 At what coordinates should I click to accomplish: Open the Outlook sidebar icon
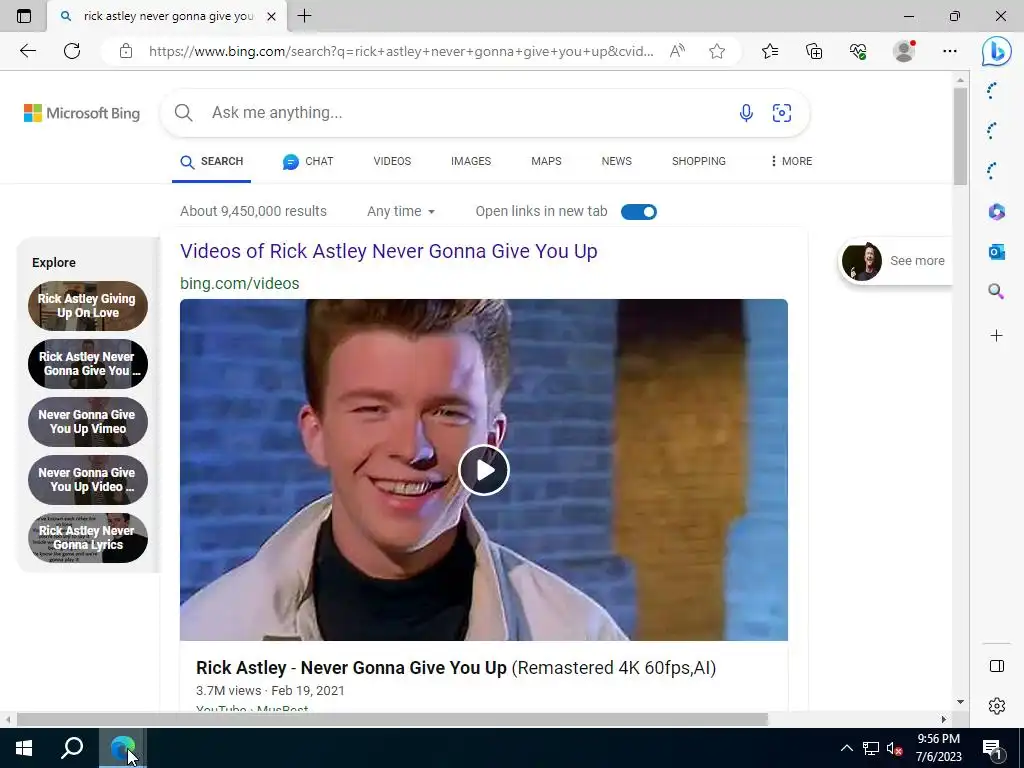pos(997,251)
